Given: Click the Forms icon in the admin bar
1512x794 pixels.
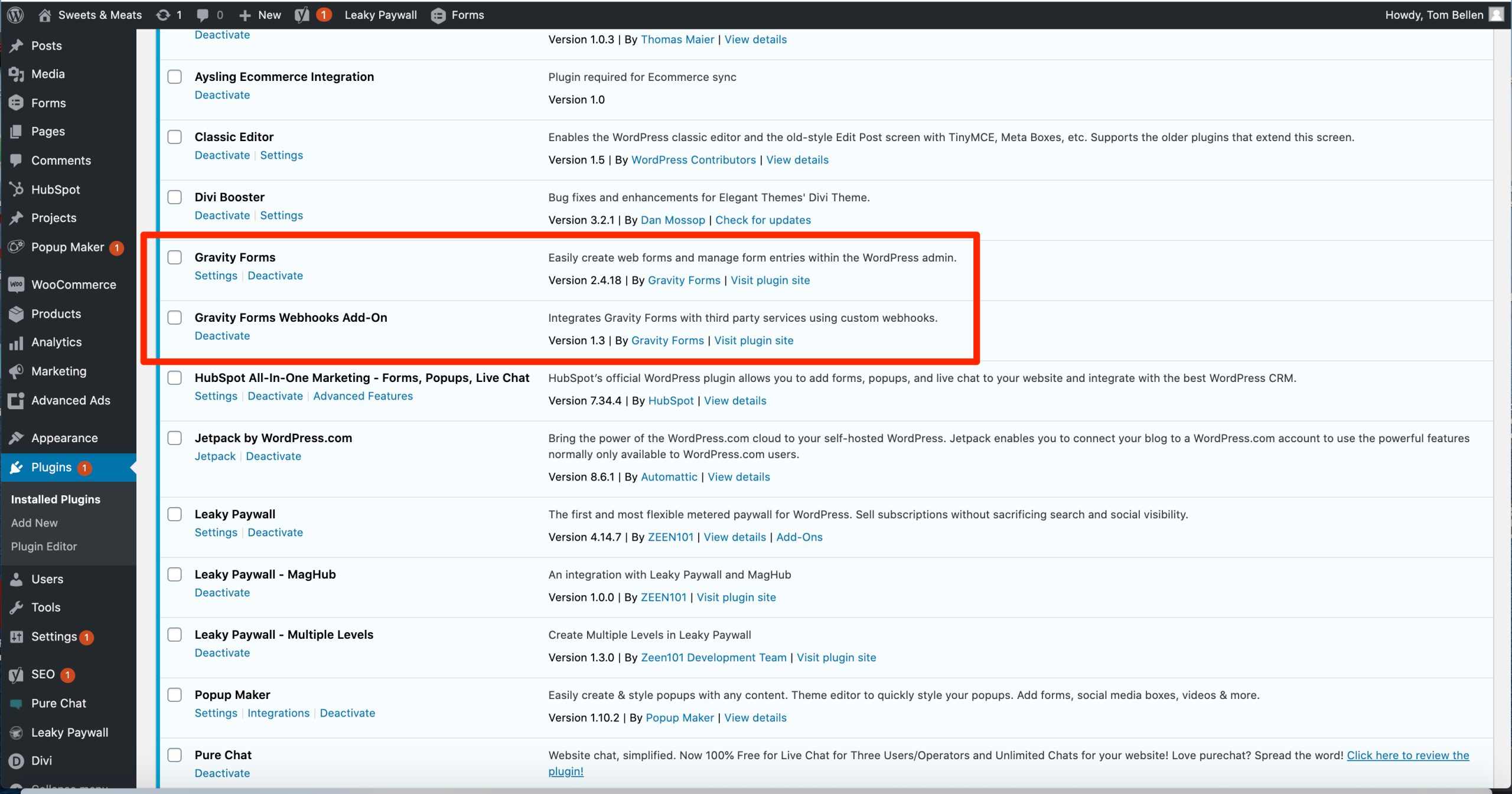Looking at the screenshot, I should coord(438,15).
